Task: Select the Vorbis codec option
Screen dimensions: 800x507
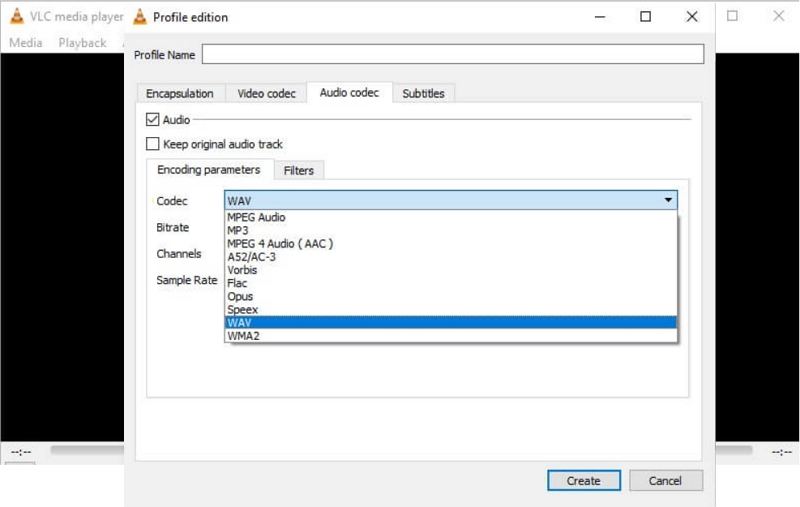Action: click(243, 270)
